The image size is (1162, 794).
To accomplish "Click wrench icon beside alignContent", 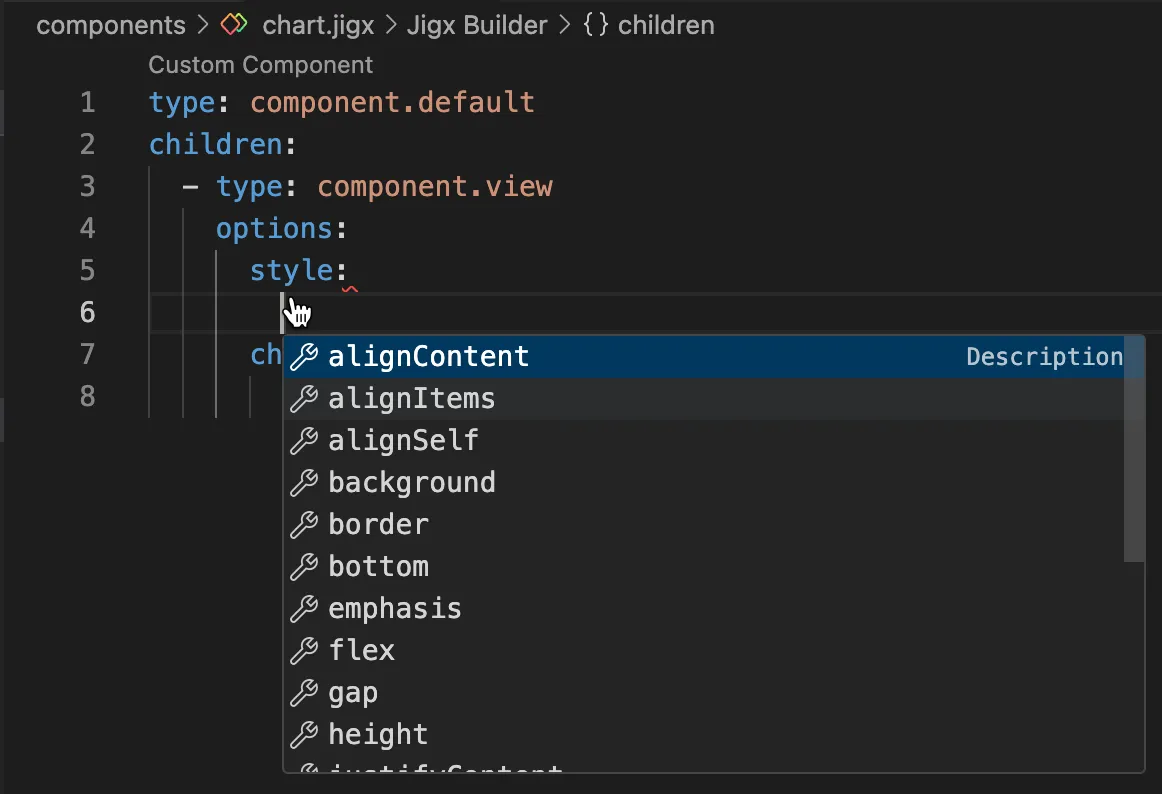I will [x=304, y=357].
